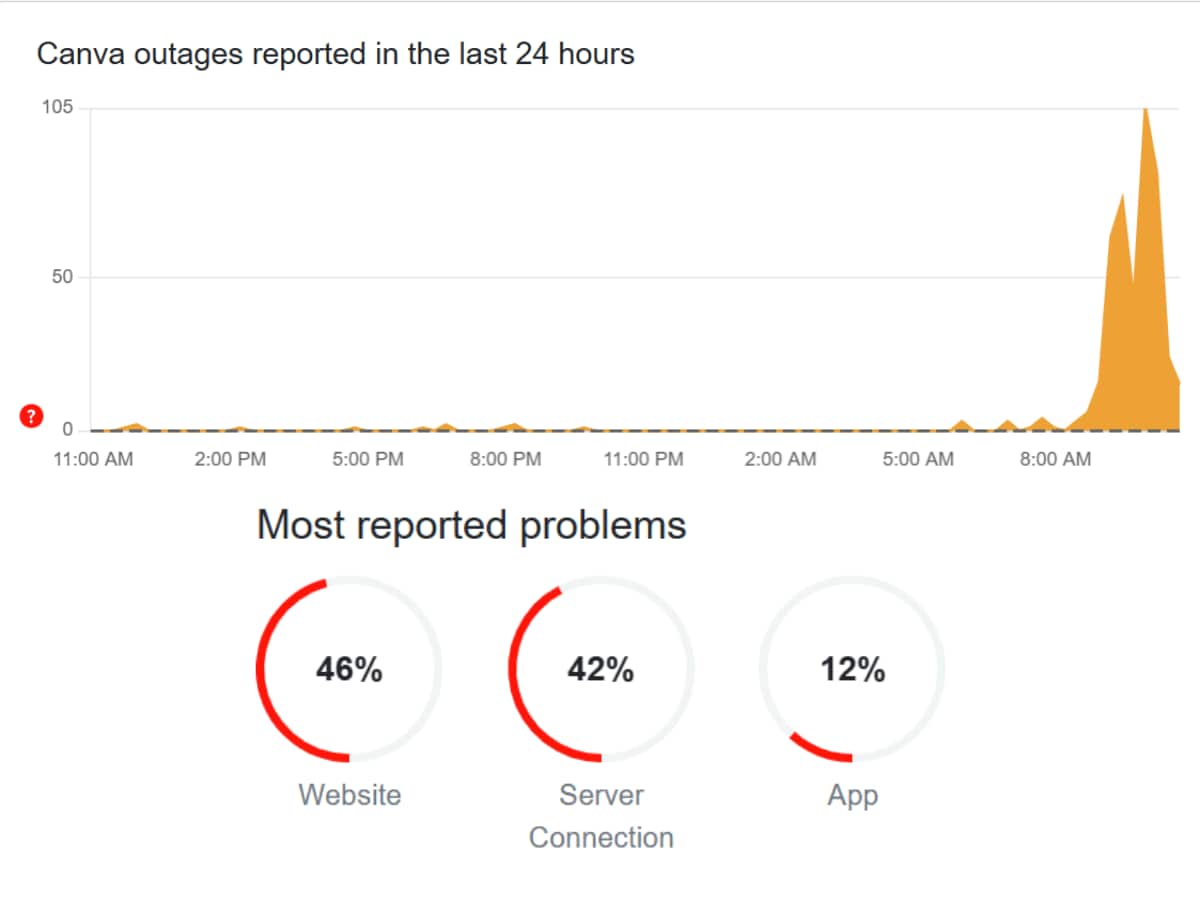Click the 8:00 AM time axis label
This screenshot has height=900, width=1200.
(x=1055, y=459)
